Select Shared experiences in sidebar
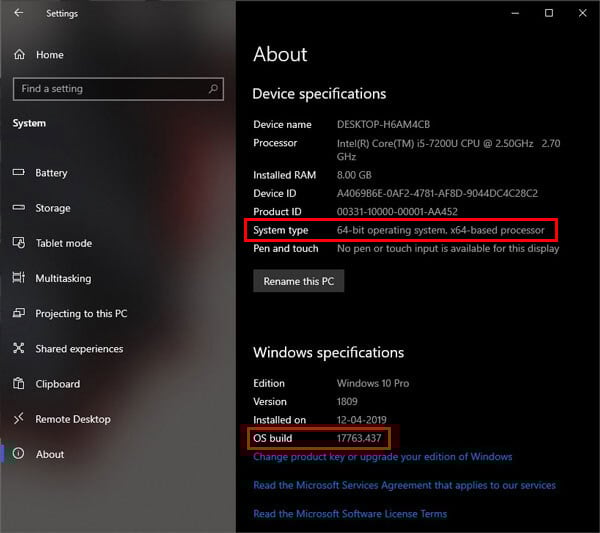 tap(79, 349)
